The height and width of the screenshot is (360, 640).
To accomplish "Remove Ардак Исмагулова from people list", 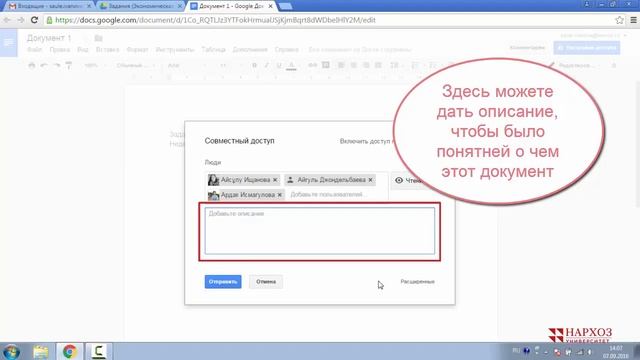I will click(280, 195).
